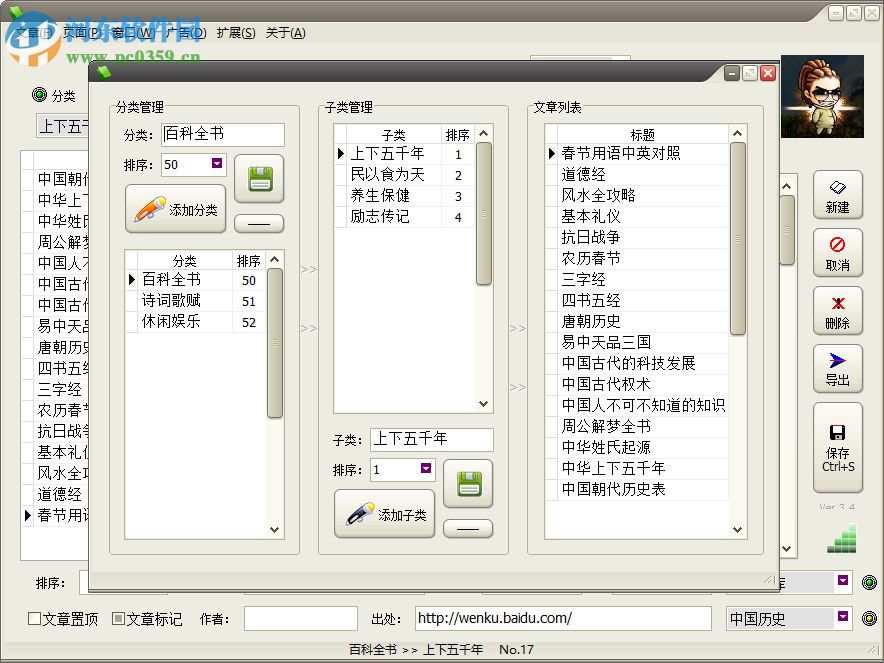Click the 出处 URL input field
The height and width of the screenshot is (663, 884).
563,618
